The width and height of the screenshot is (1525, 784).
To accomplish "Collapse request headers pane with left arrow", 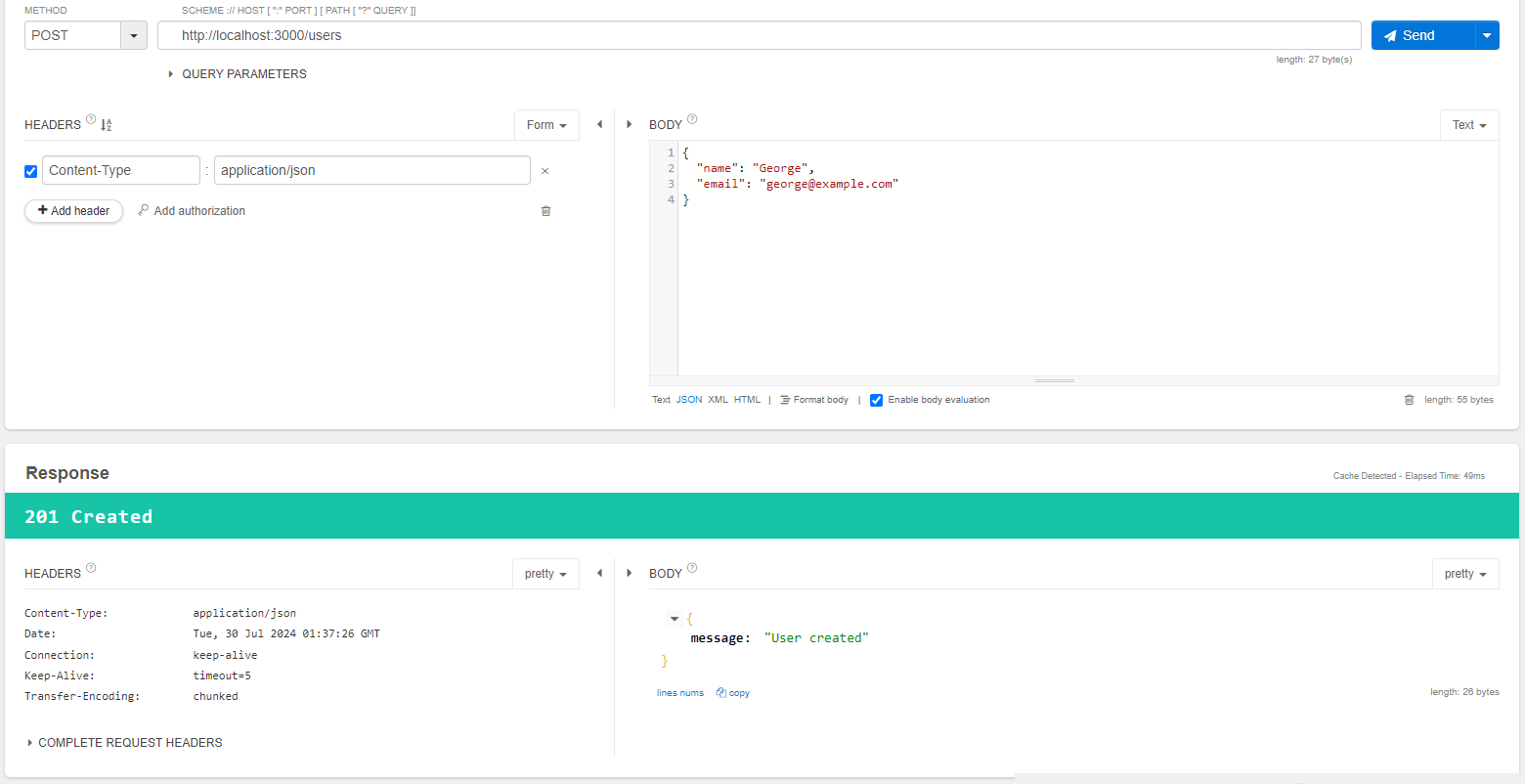I will (x=599, y=124).
